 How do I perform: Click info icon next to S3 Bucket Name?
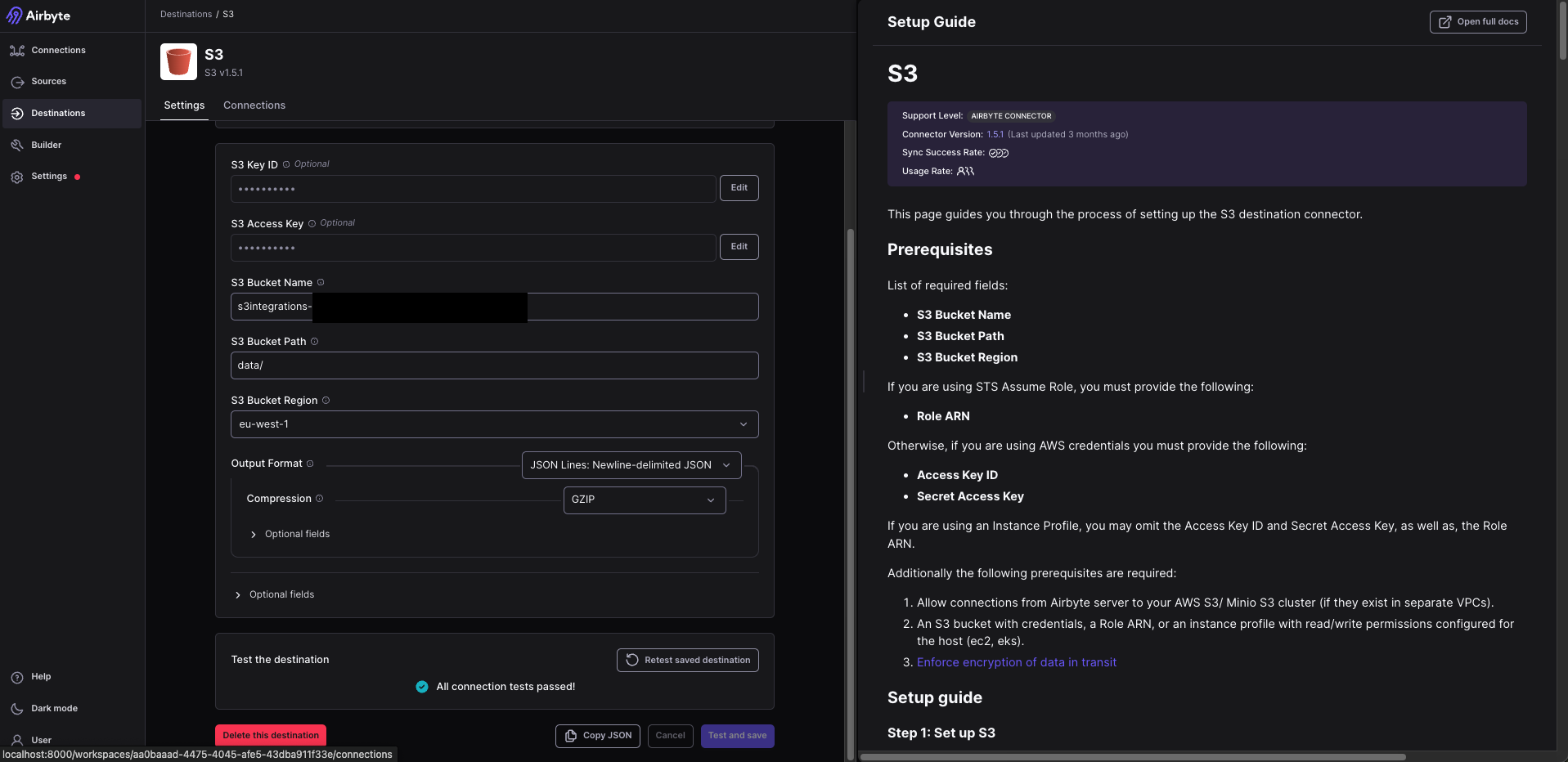pyautogui.click(x=321, y=282)
